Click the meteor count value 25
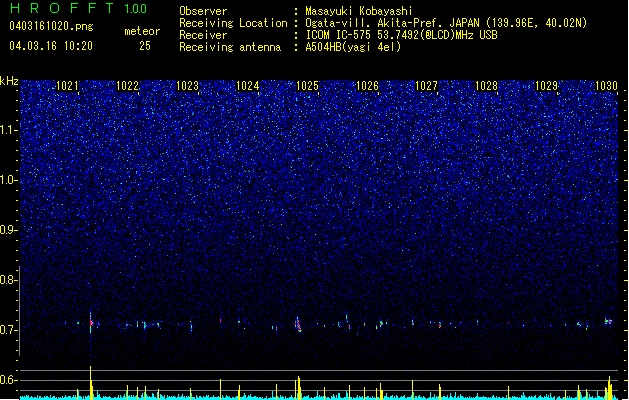The image size is (629, 400). 145,46
